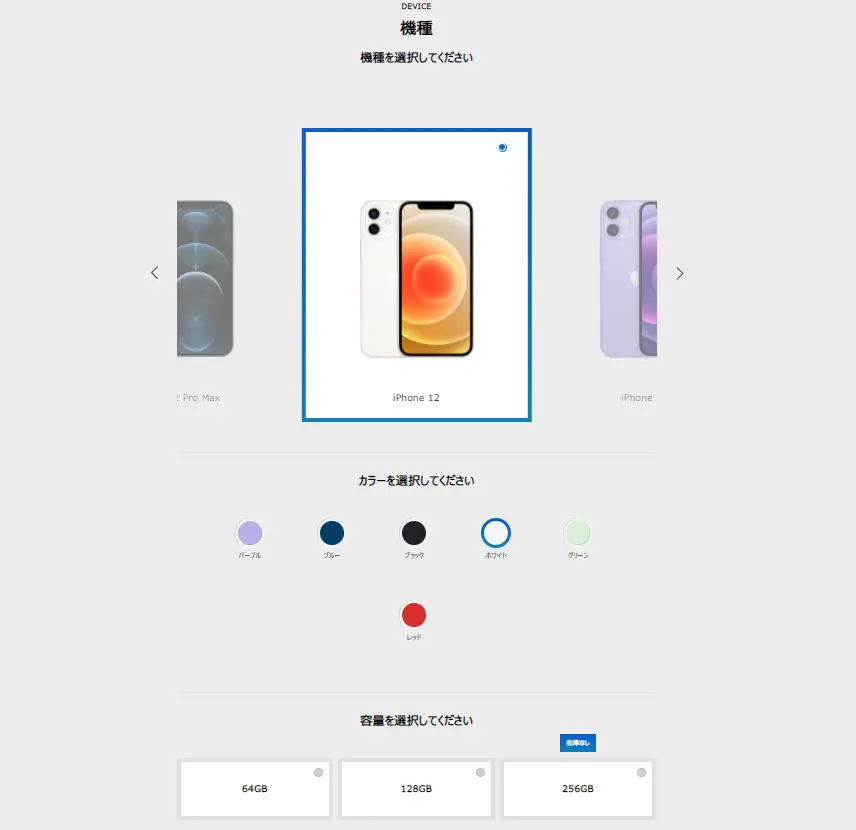Viewport: 856px width, 830px height.
Task: Click the left carousel arrow
Action: click(x=154, y=272)
